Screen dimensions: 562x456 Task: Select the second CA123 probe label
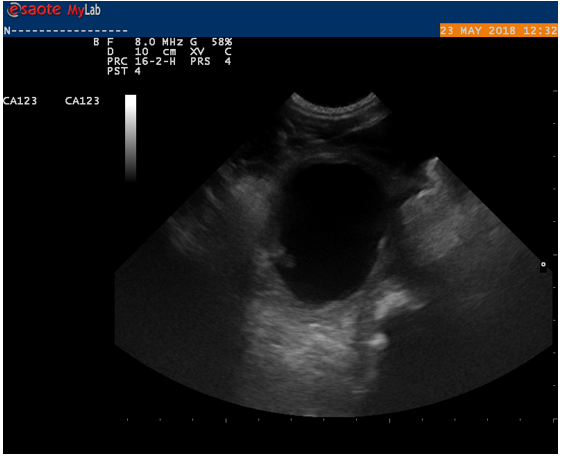coord(82,101)
